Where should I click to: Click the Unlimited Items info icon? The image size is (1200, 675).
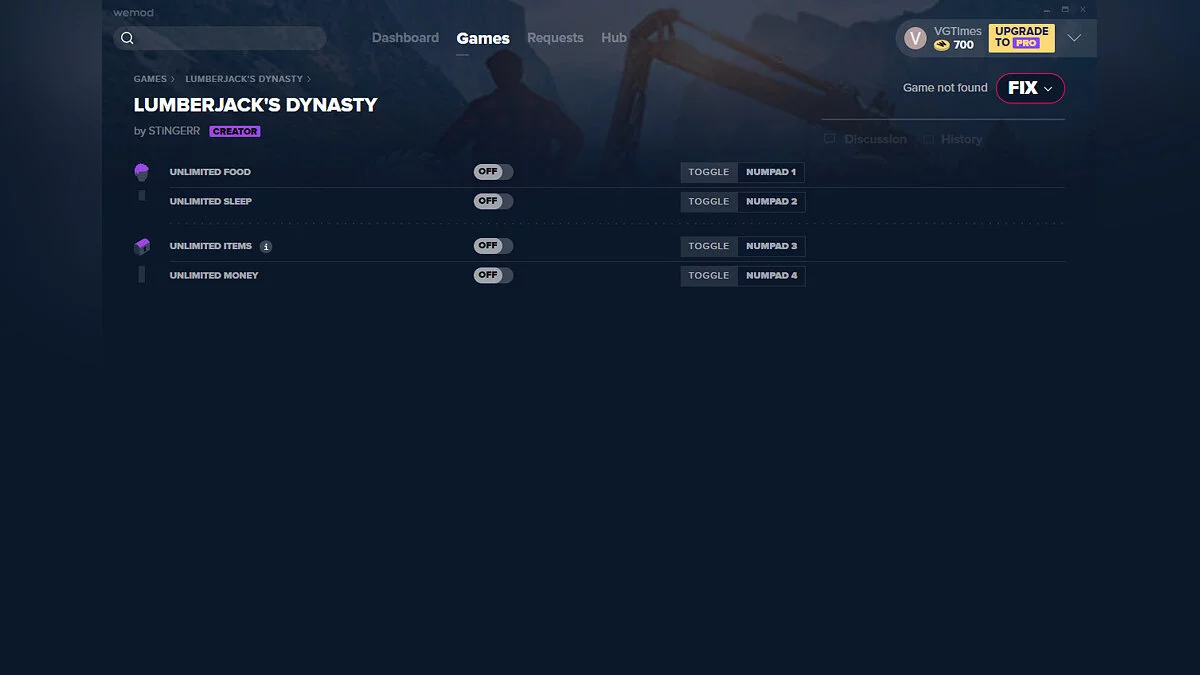click(x=266, y=246)
